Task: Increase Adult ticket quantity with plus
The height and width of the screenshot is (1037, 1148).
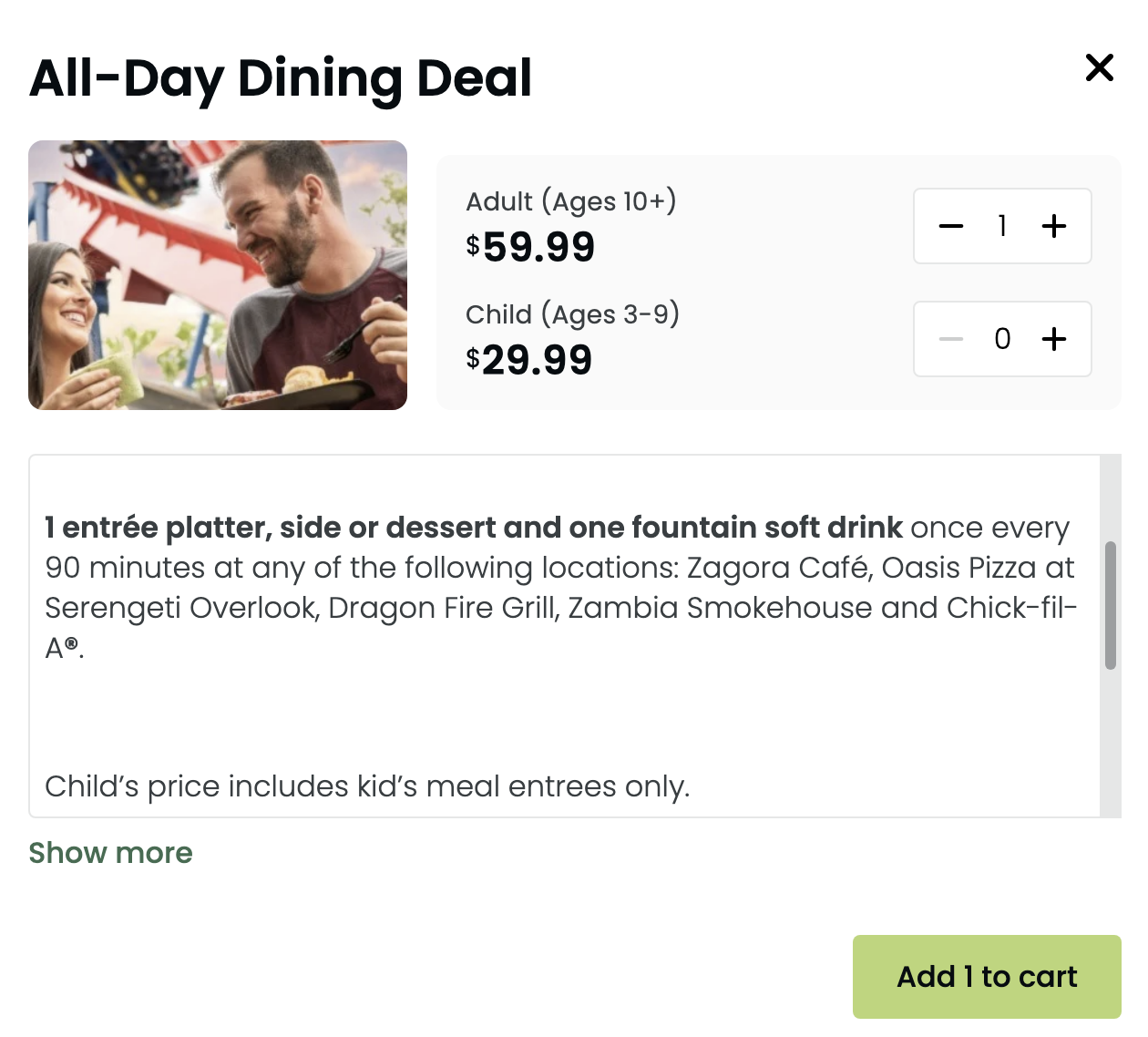Action: [1054, 226]
